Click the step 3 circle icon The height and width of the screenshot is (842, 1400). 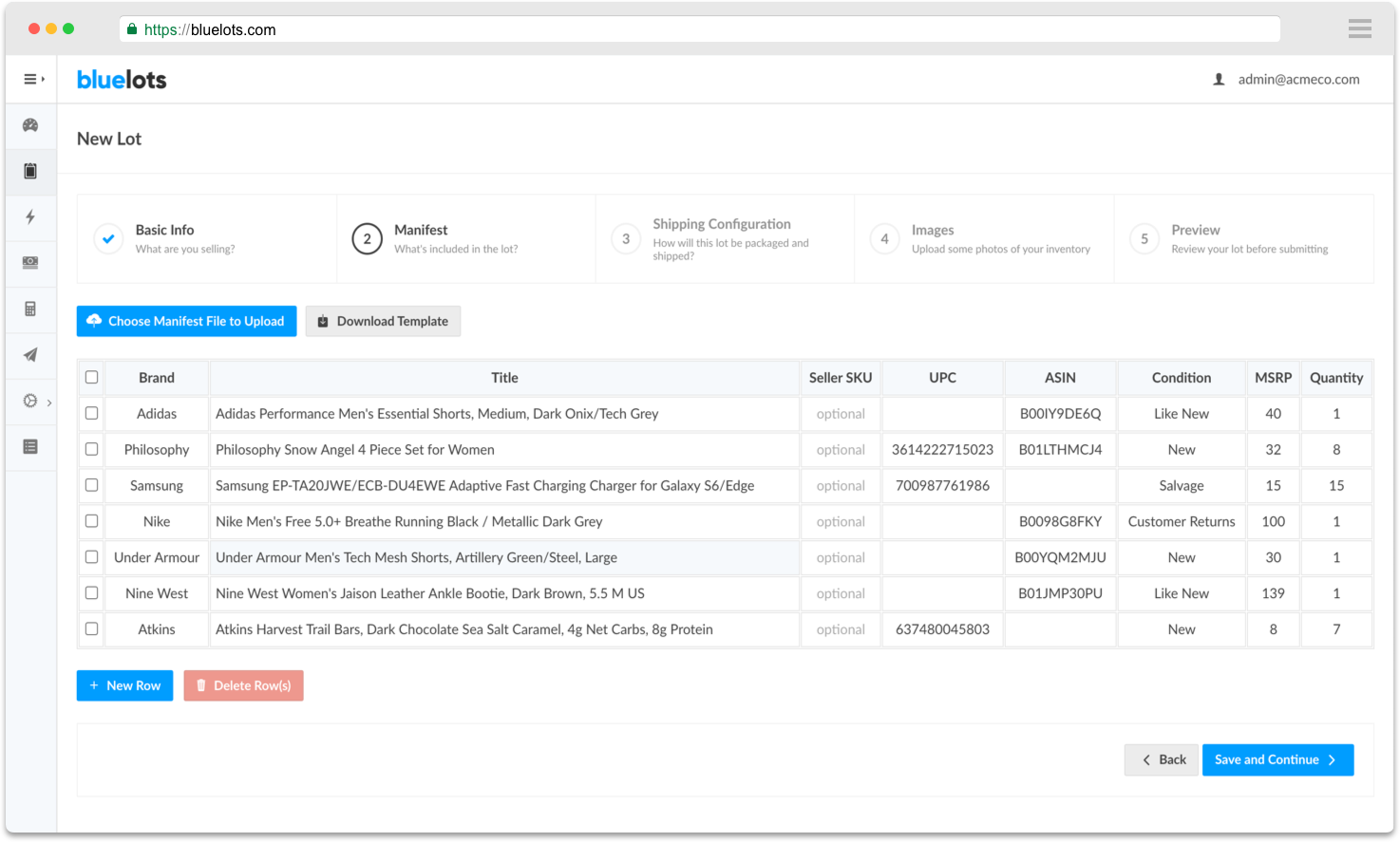(626, 238)
